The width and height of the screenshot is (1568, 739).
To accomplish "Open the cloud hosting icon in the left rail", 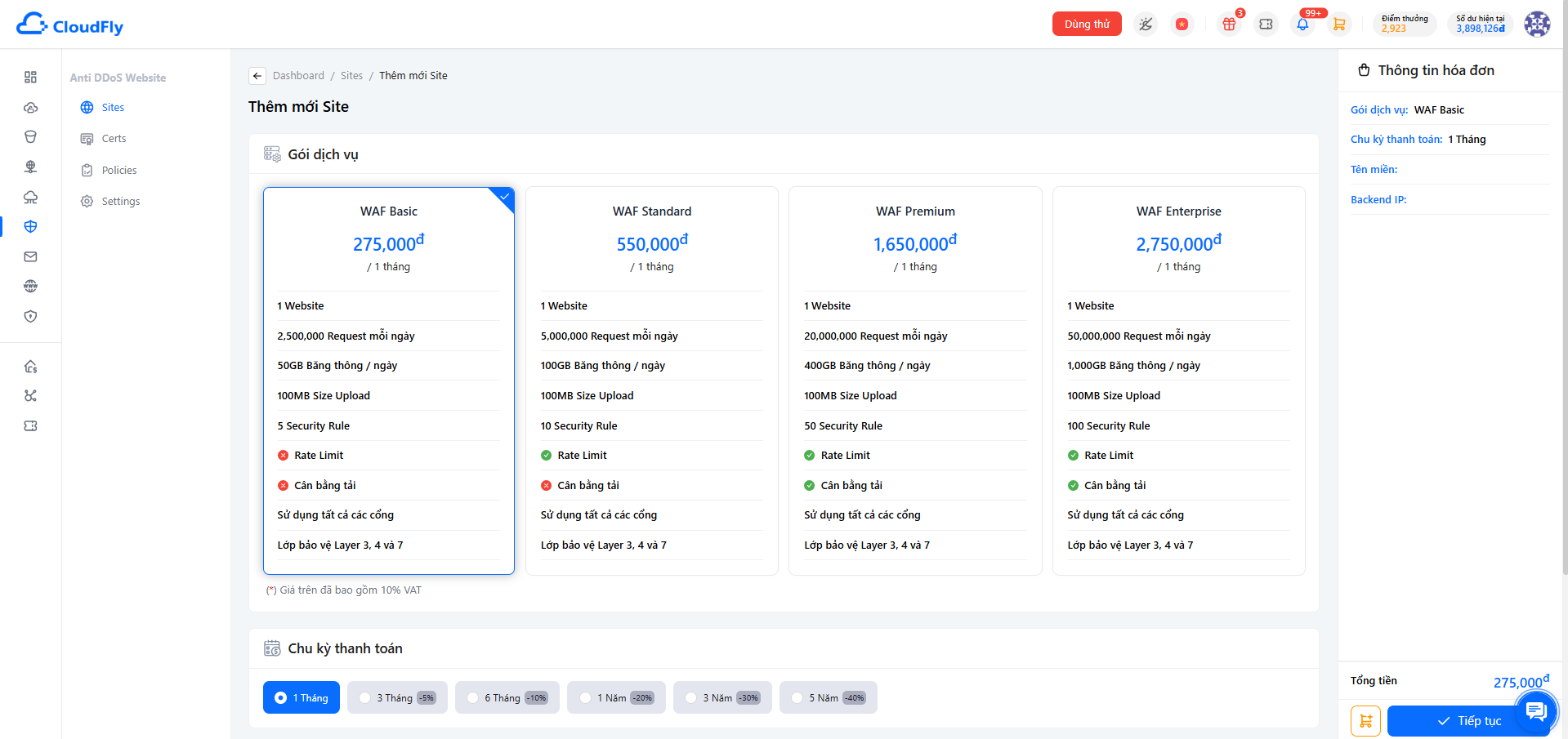I will pos(30,197).
